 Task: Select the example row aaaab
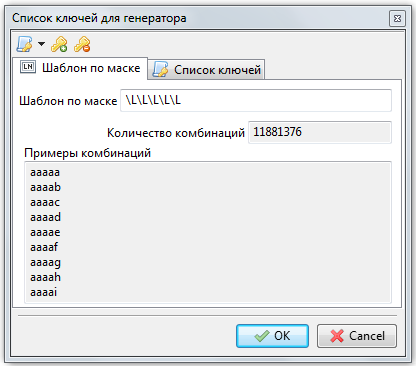tap(46, 187)
